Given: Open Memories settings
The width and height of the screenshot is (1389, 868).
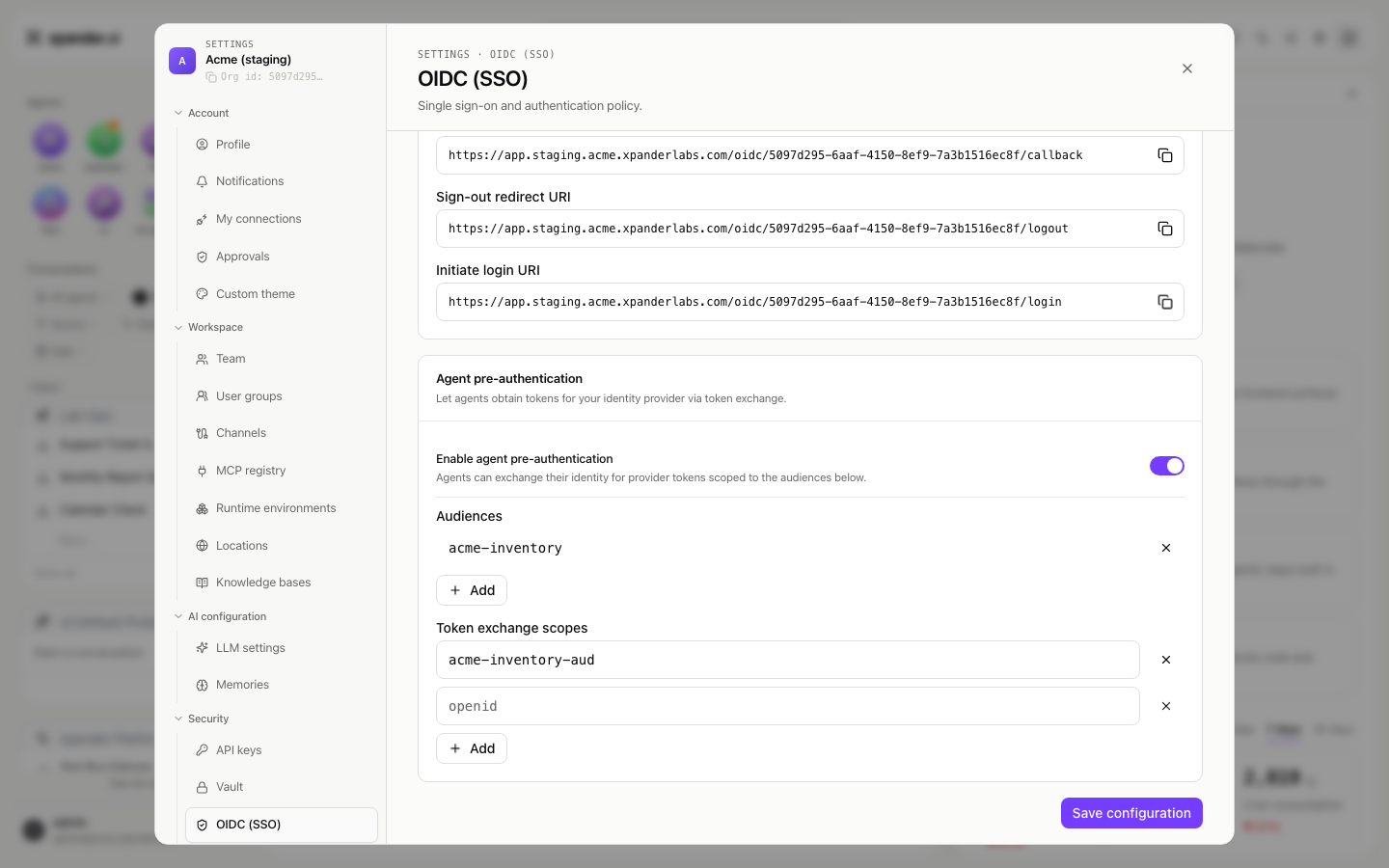Looking at the screenshot, I should pyautogui.click(x=282, y=685).
